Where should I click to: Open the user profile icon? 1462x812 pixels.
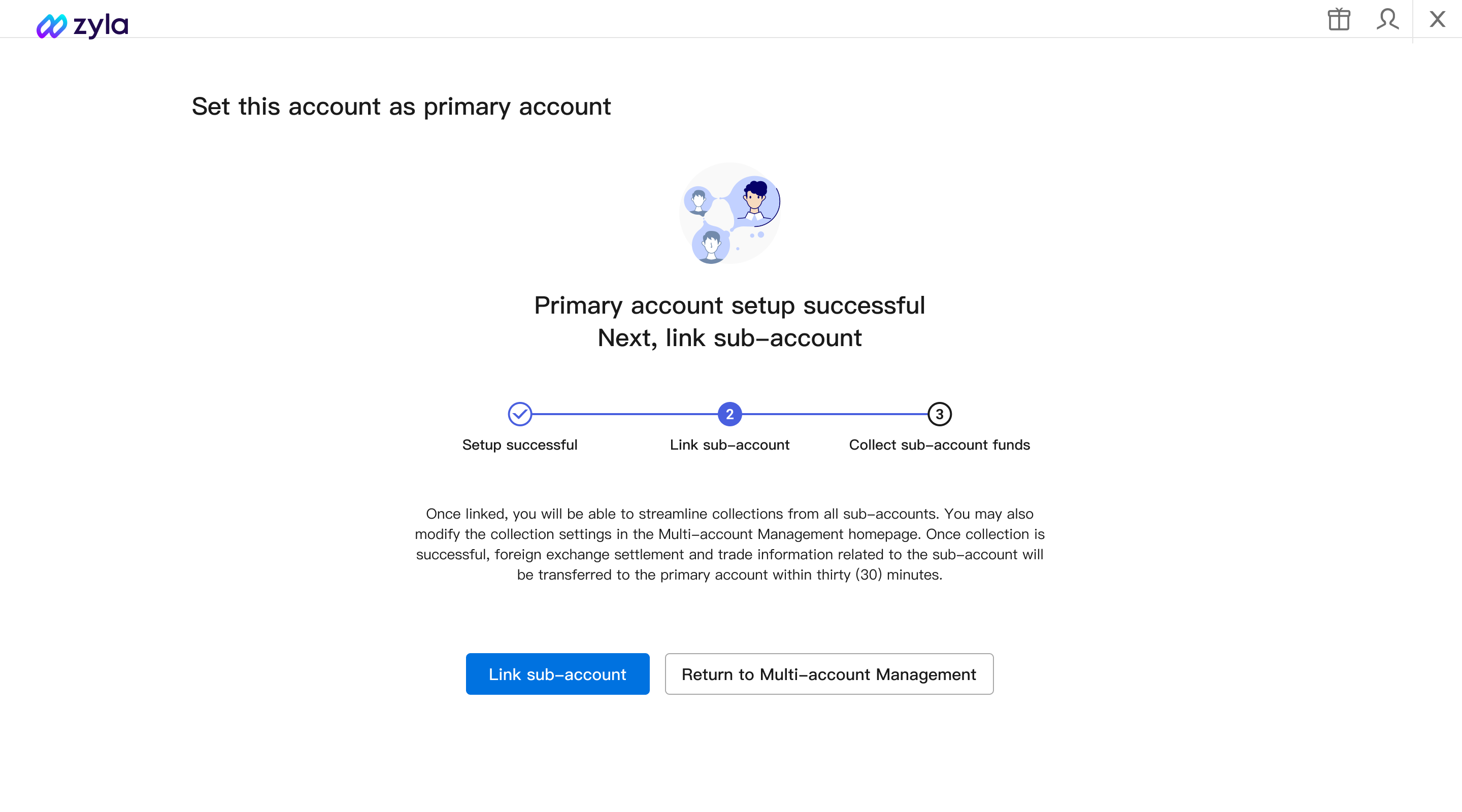(1388, 19)
